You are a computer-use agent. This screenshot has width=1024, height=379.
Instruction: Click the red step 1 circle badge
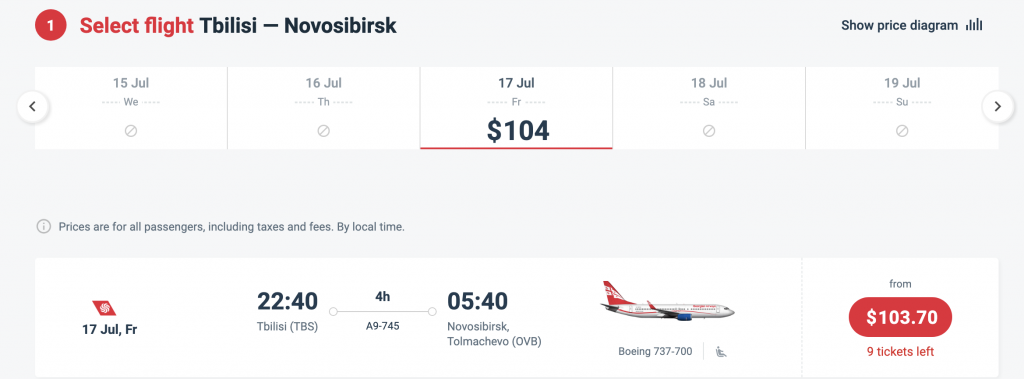click(51, 26)
